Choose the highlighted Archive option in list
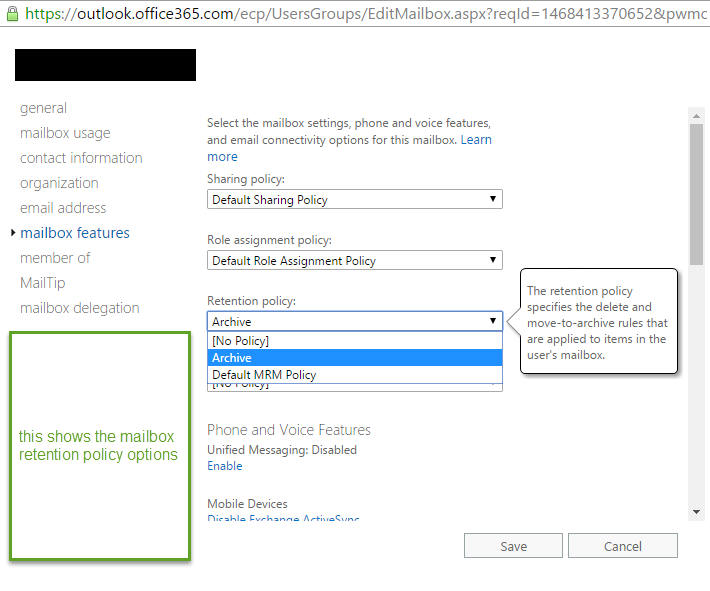 click(355, 358)
